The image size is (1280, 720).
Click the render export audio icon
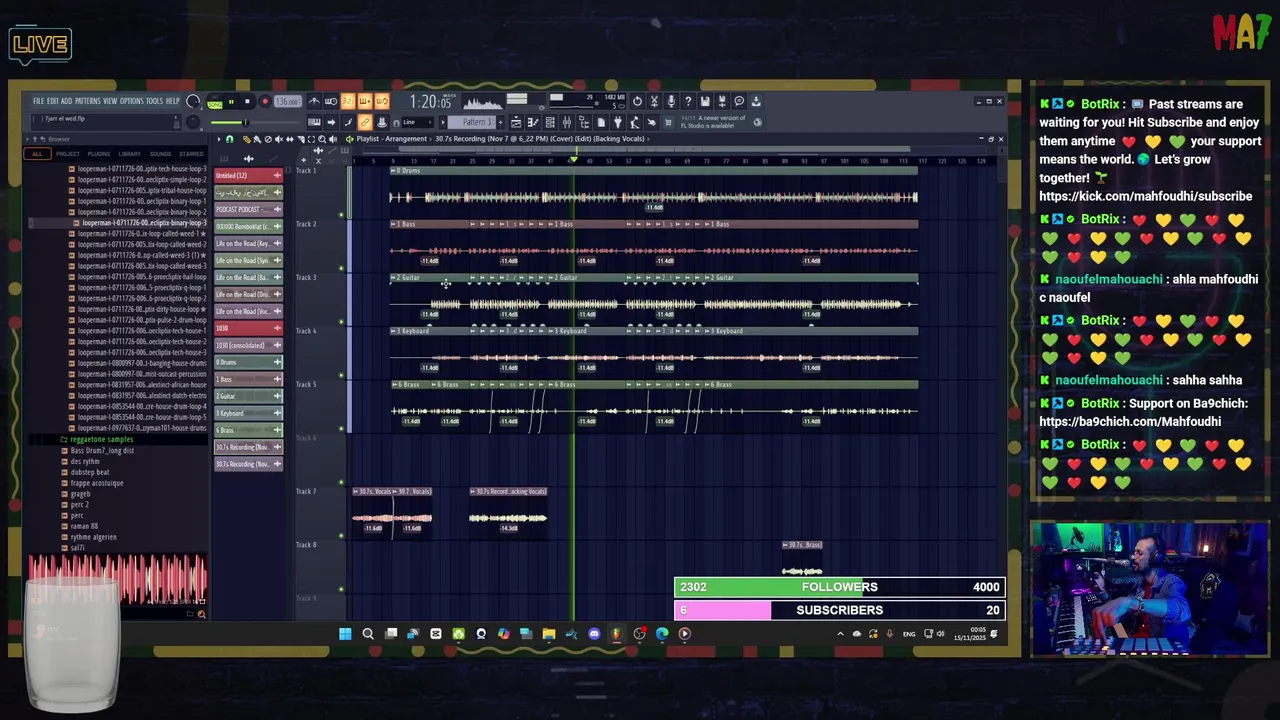(x=722, y=101)
